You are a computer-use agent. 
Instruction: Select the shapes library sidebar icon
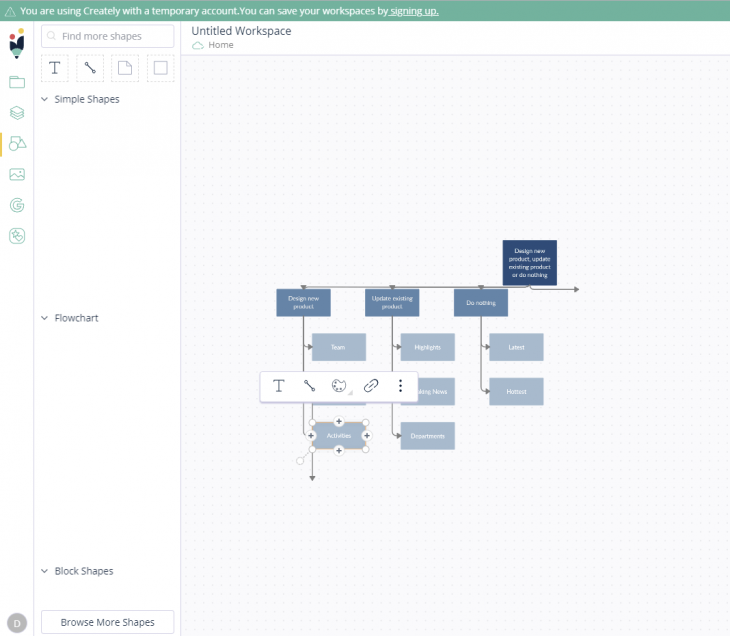17,144
